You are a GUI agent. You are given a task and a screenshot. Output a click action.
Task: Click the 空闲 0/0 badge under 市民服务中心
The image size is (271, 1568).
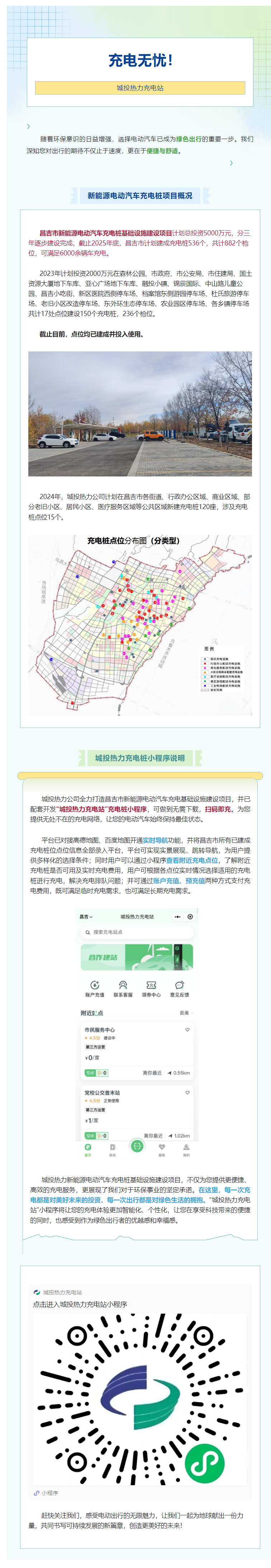pos(96,1073)
